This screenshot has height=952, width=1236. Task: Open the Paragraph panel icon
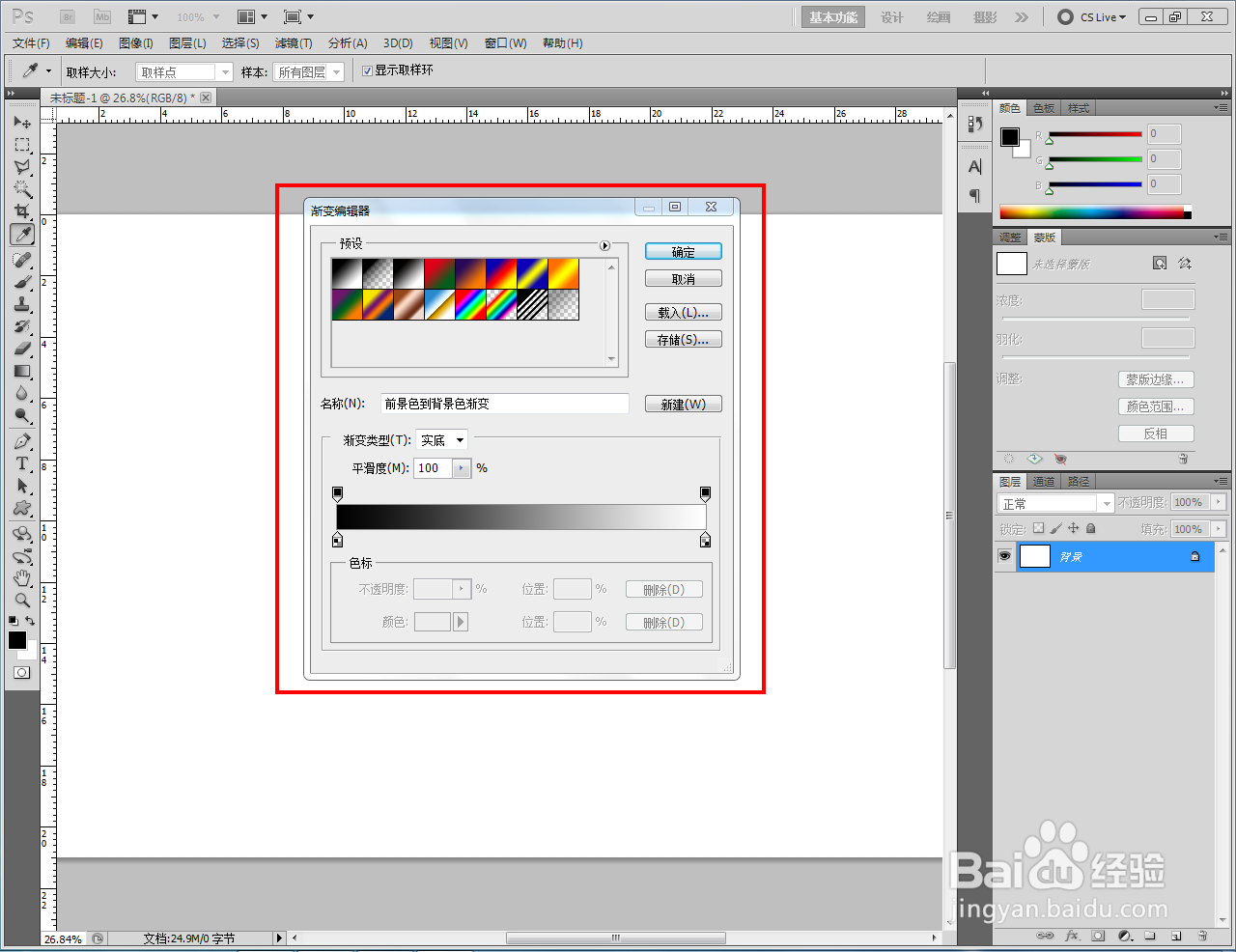974,196
